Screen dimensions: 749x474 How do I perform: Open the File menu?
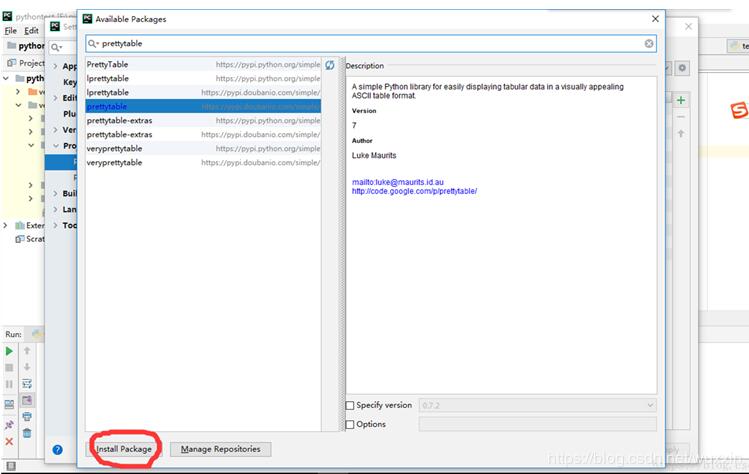pyautogui.click(x=11, y=31)
